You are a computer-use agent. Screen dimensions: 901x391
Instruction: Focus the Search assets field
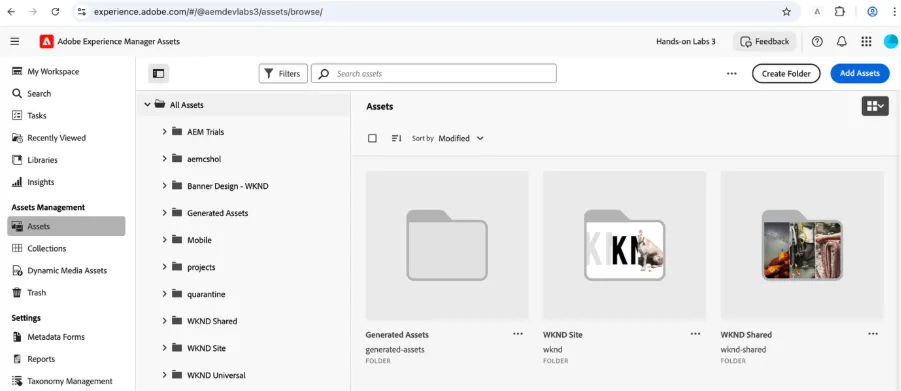[x=434, y=74]
